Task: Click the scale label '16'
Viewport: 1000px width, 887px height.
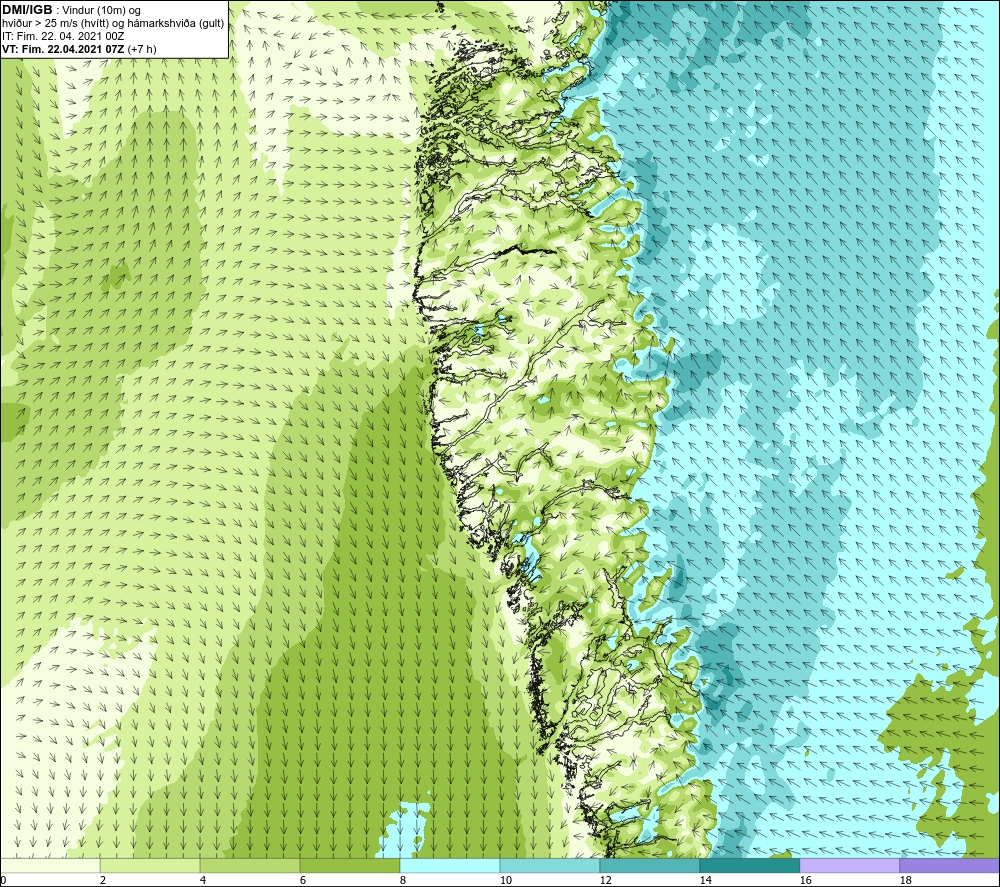Action: coord(805,881)
